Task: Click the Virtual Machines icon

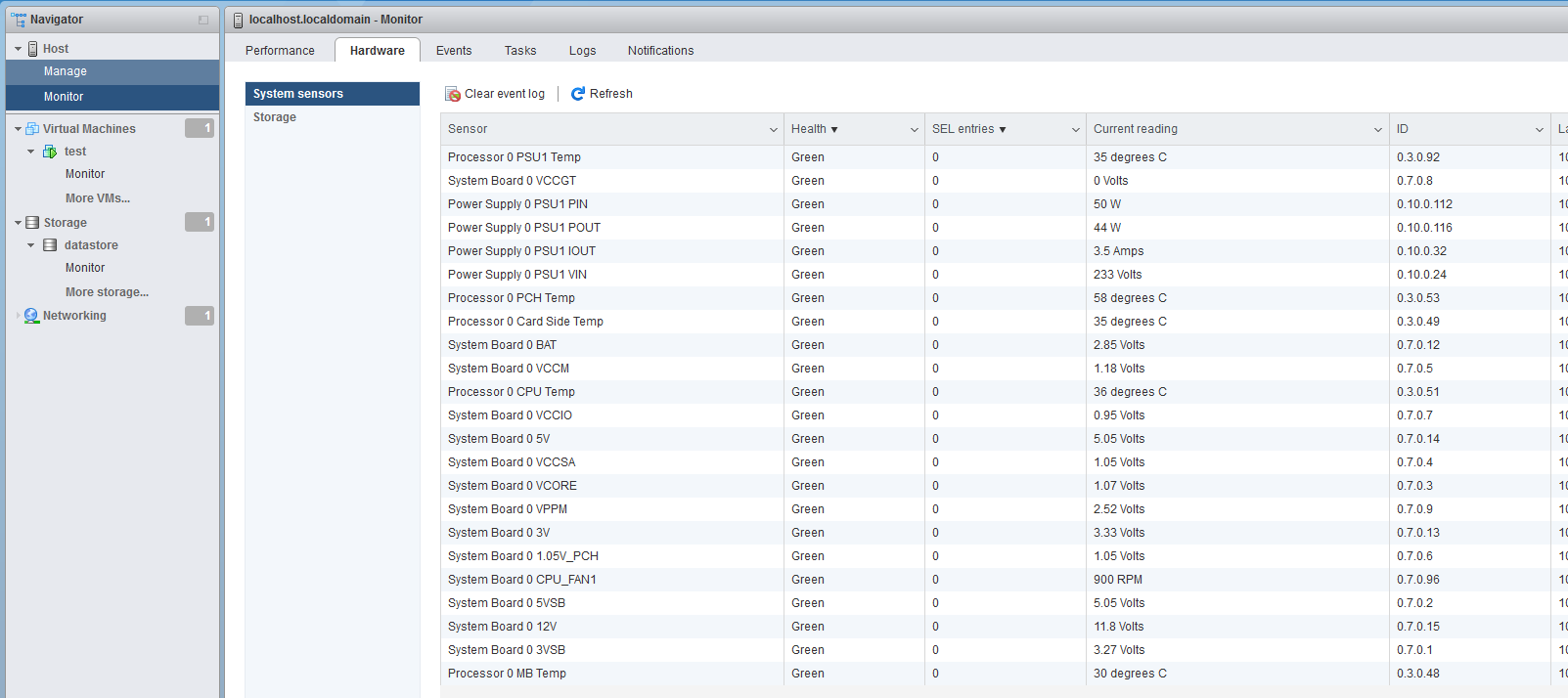Action: (x=32, y=129)
